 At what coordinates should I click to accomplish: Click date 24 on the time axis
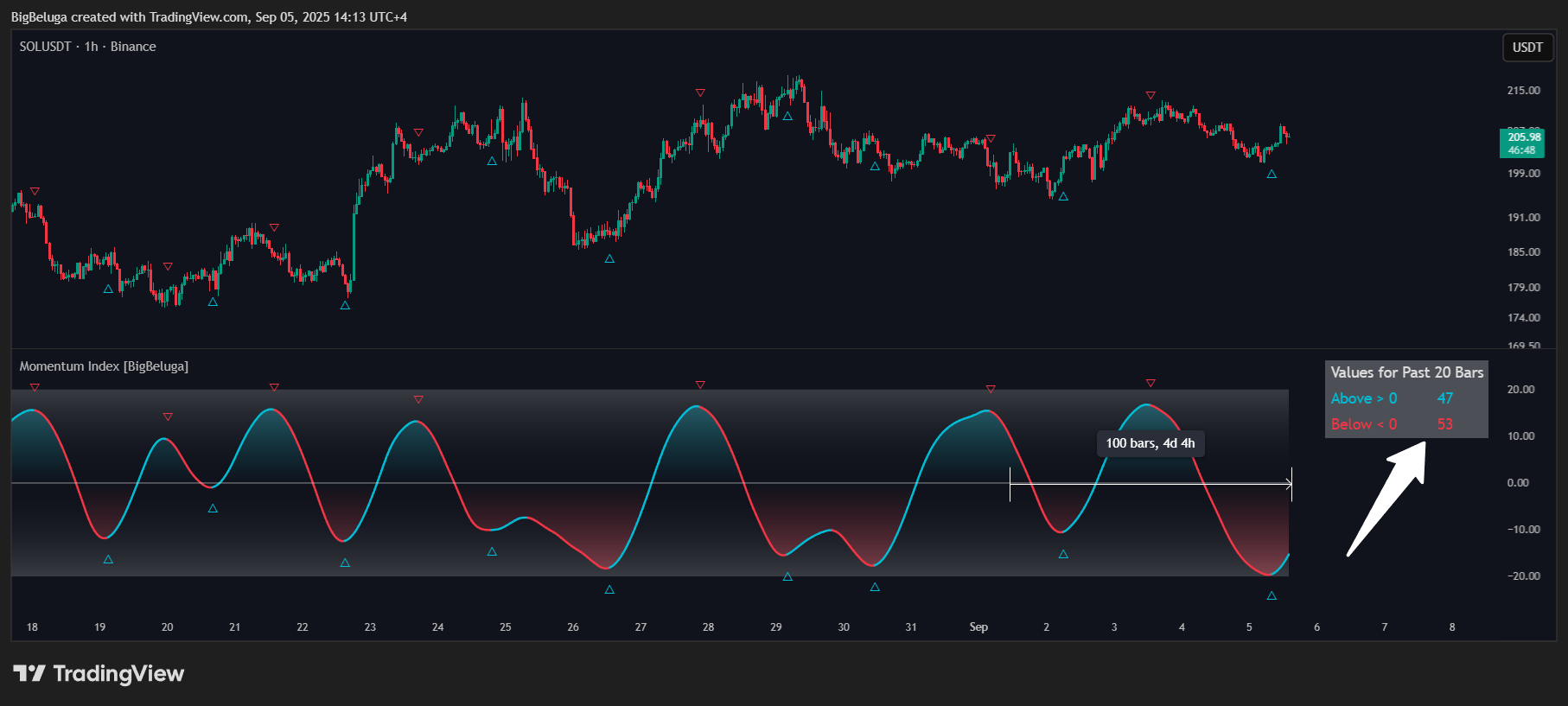tap(438, 627)
